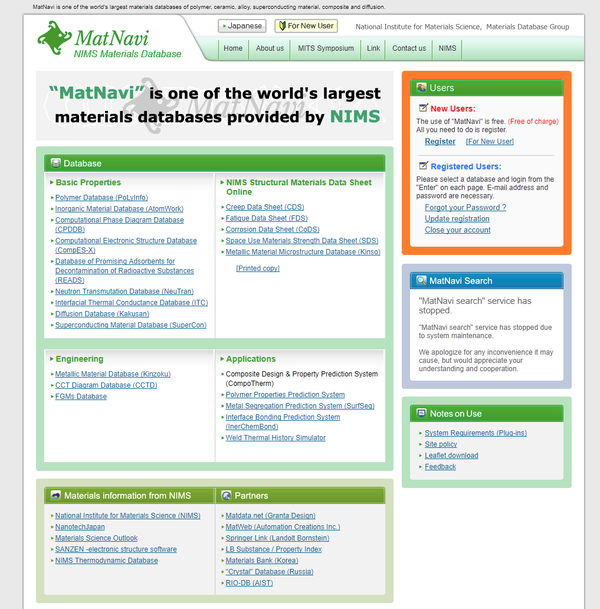Open Creep Data Sheet (CDS)
The height and width of the screenshot is (609, 600).
[x=265, y=207]
